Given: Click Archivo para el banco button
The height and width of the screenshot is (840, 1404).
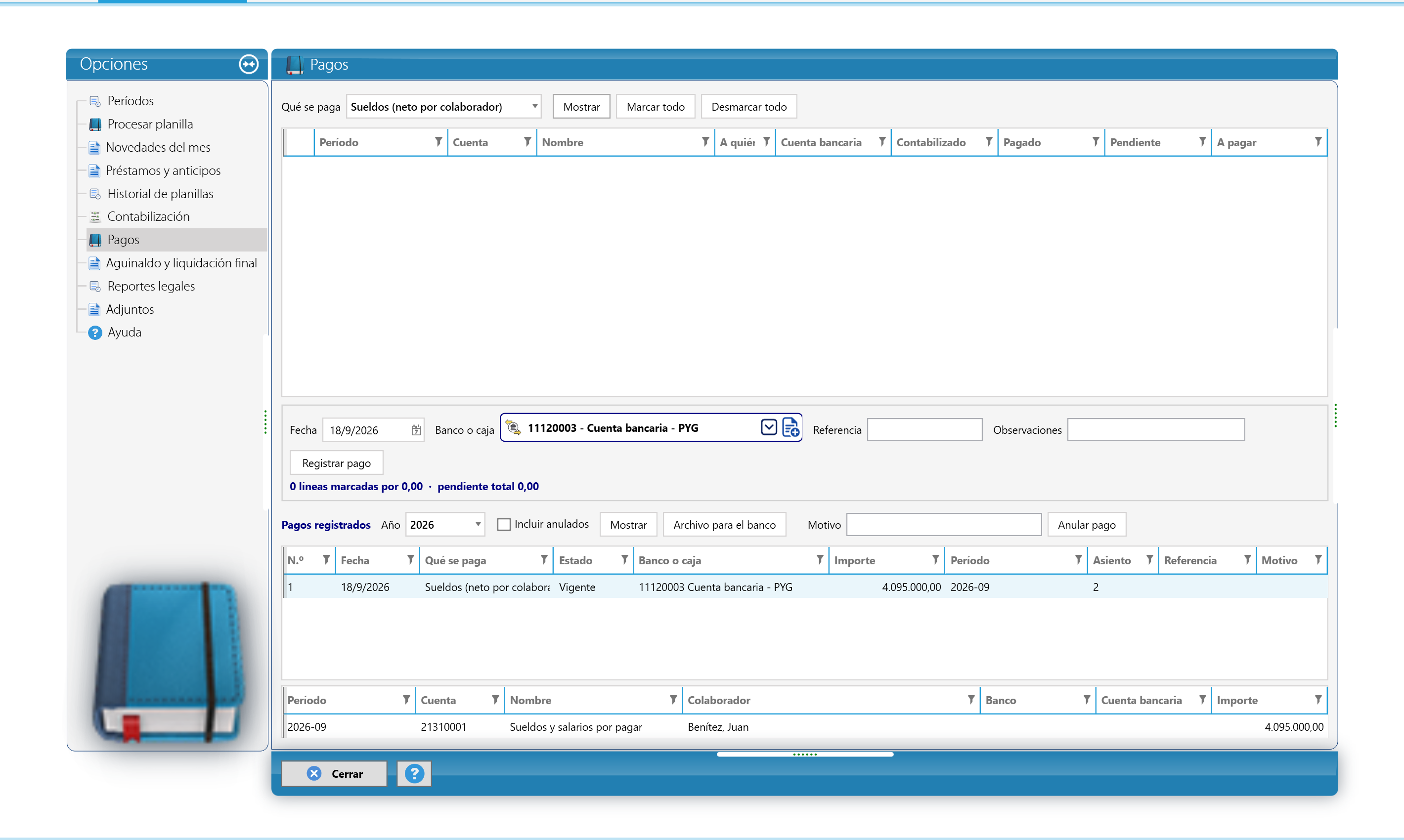Looking at the screenshot, I should (x=724, y=524).
